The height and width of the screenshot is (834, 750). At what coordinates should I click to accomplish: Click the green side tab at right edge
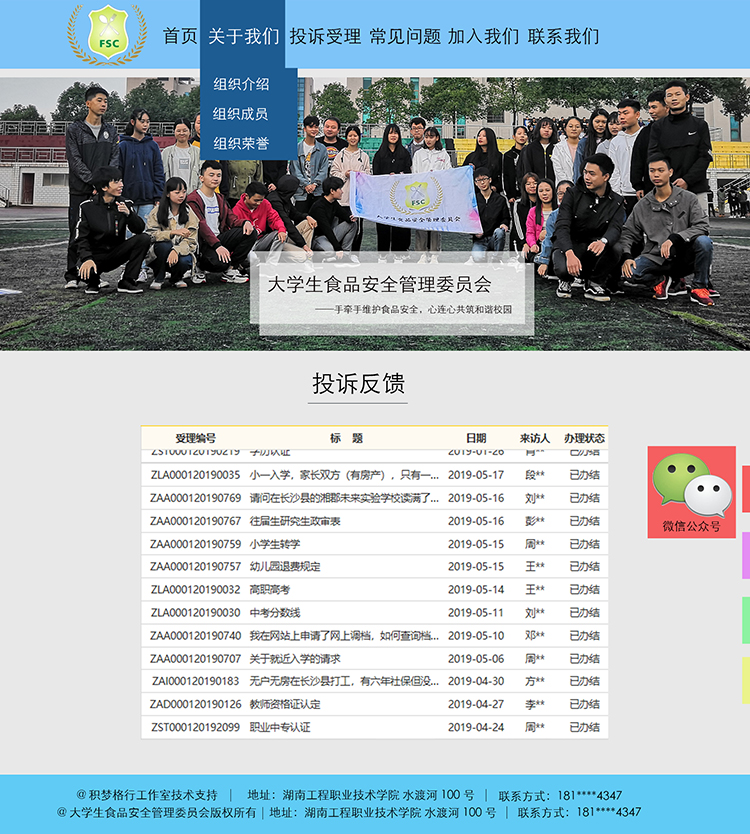(746, 620)
